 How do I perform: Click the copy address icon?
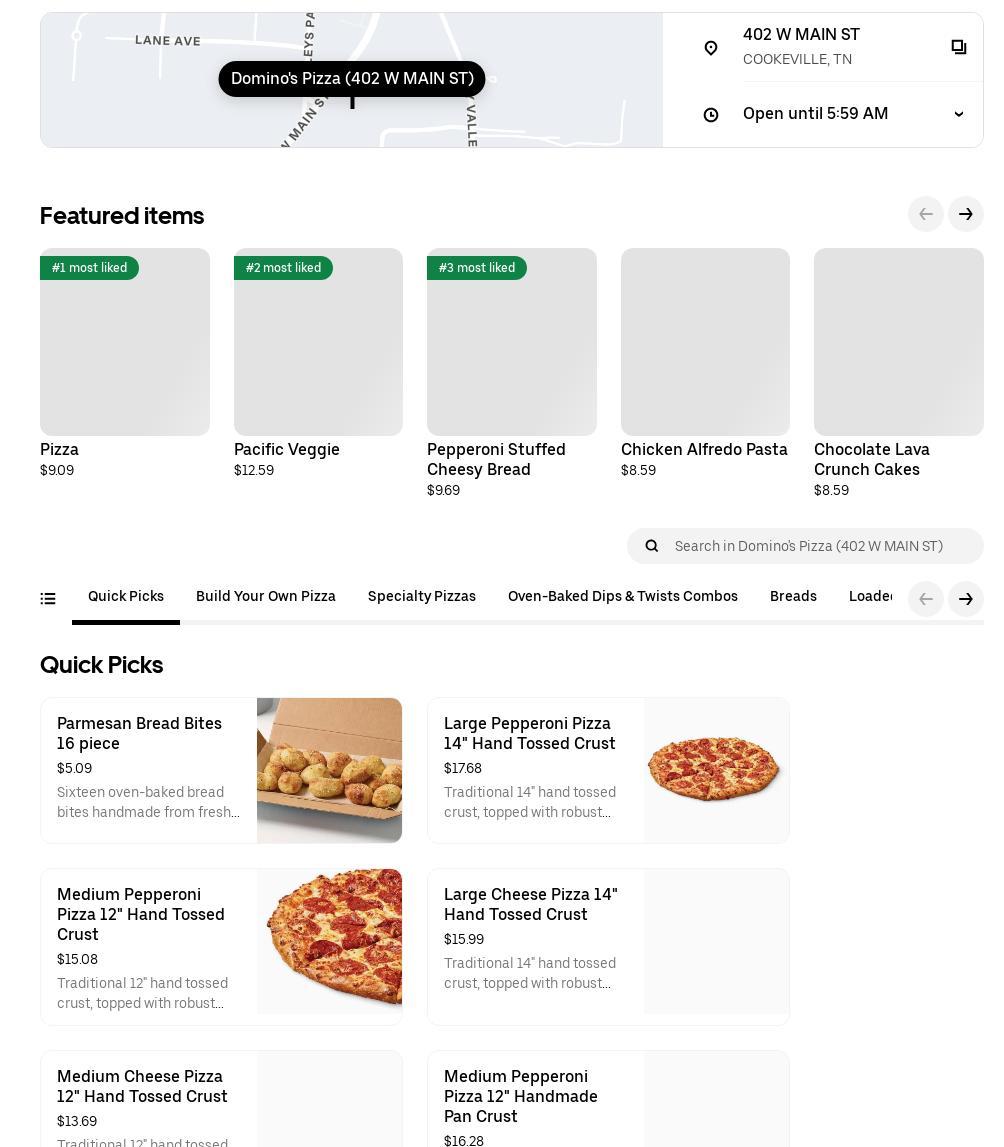click(958, 47)
